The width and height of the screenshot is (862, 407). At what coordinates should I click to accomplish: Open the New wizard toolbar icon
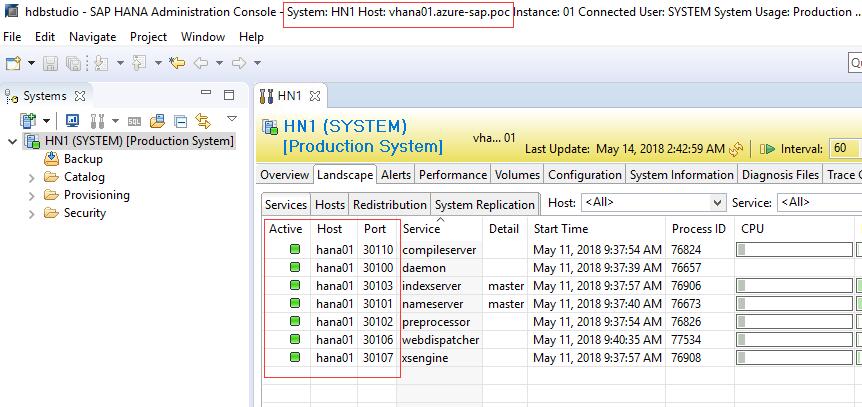[13, 63]
